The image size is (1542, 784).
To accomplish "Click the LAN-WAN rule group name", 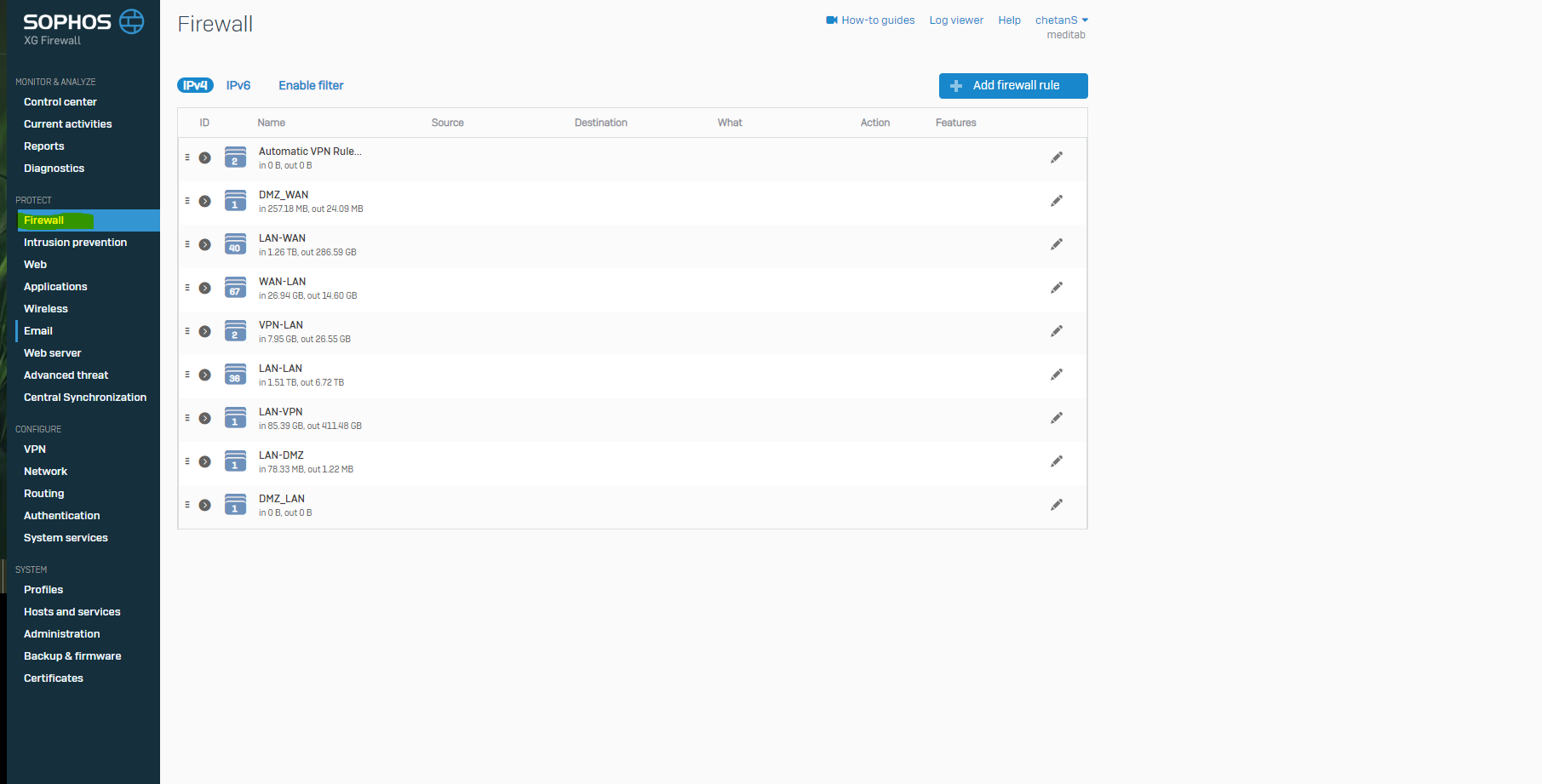I will [x=282, y=238].
